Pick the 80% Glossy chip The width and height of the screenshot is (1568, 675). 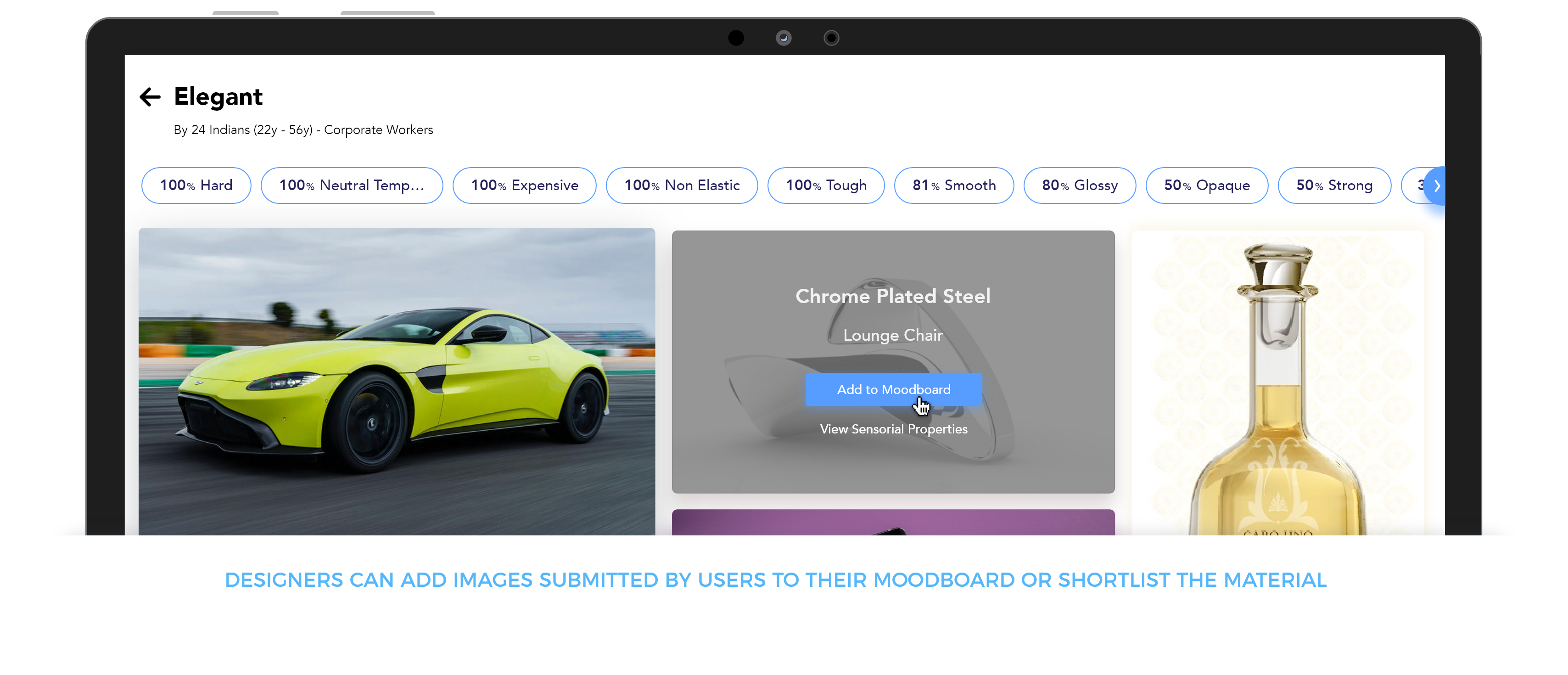click(x=1079, y=185)
